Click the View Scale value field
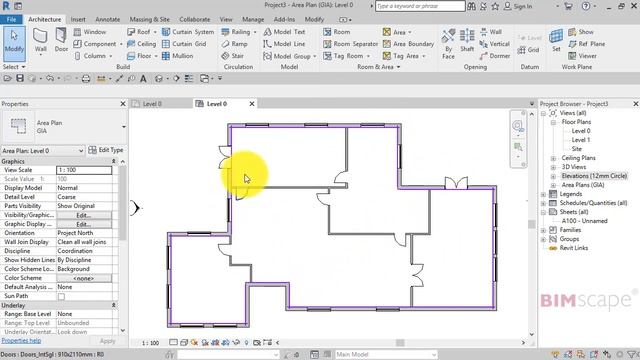Image resolution: width=640 pixels, height=360 pixels. 84,170
